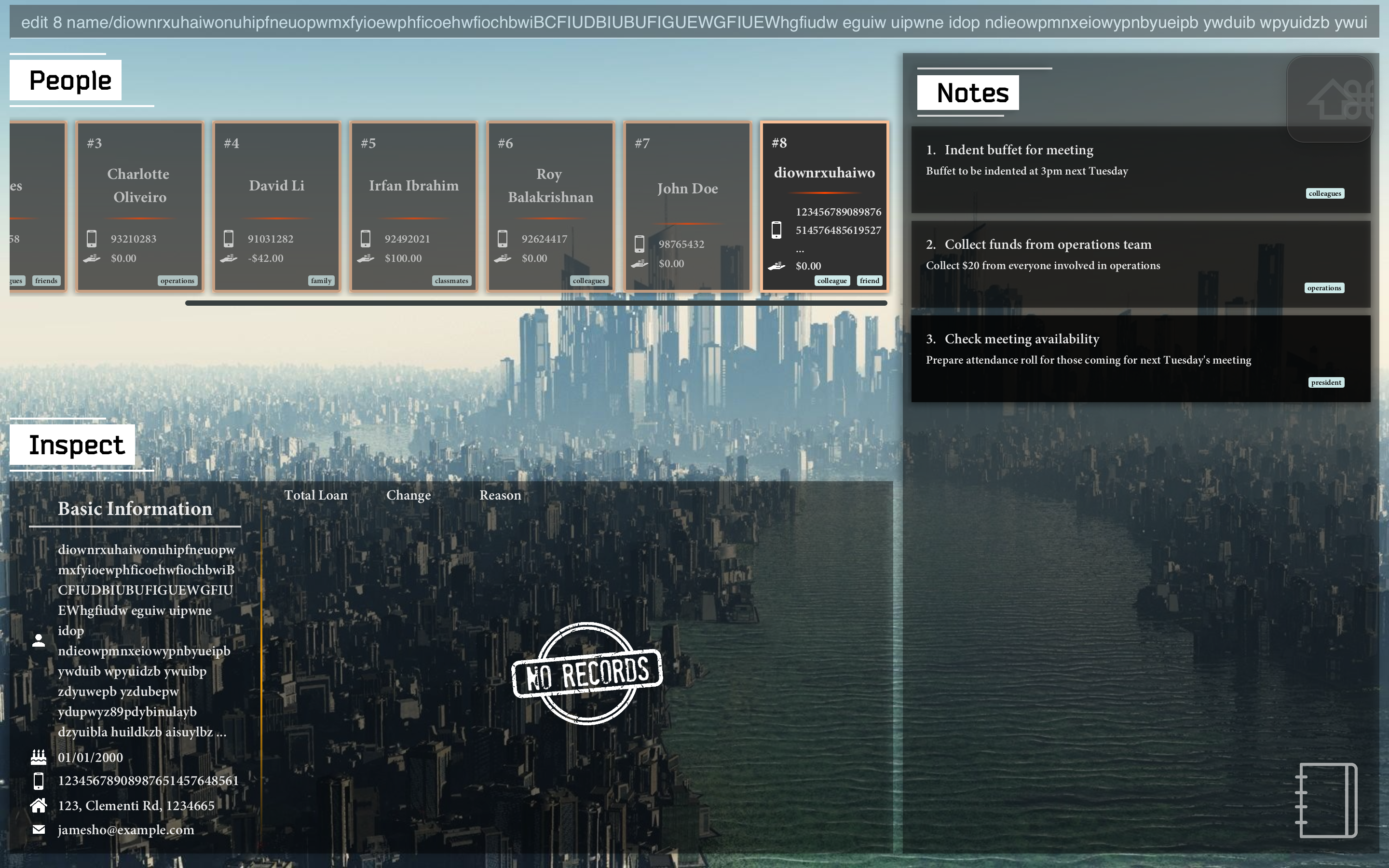This screenshot has width=1389, height=868.
Task: Click the 'classmates' tag on Irfan Ibrahim's card
Action: coord(451,281)
